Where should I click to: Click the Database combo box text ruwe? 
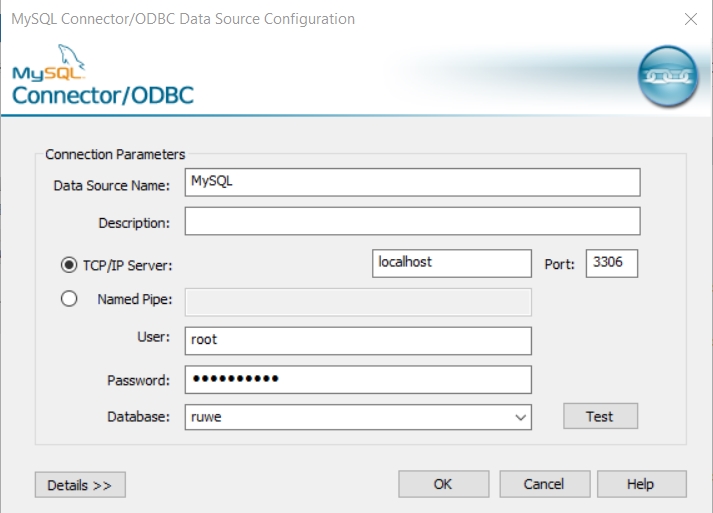tap(206, 417)
